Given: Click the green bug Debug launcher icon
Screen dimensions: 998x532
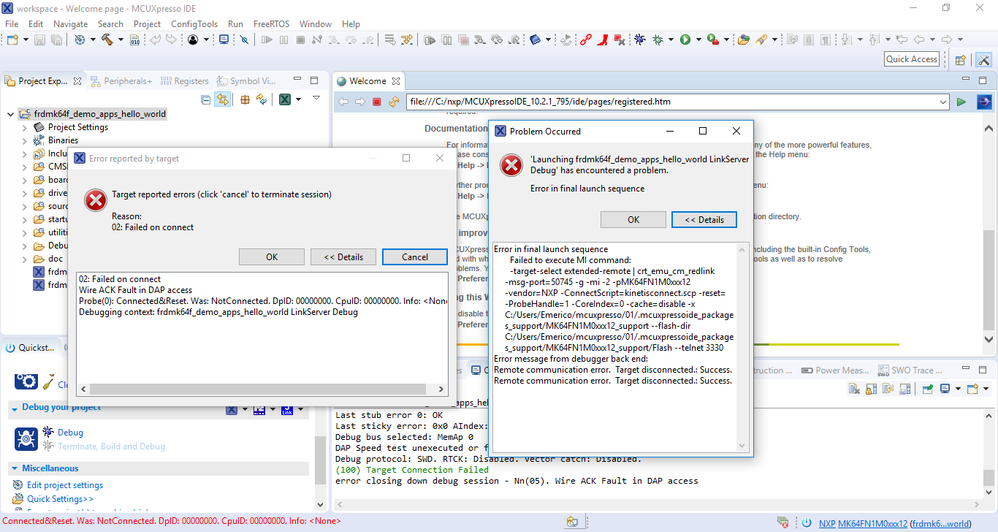Looking at the screenshot, I should click(x=657, y=39).
